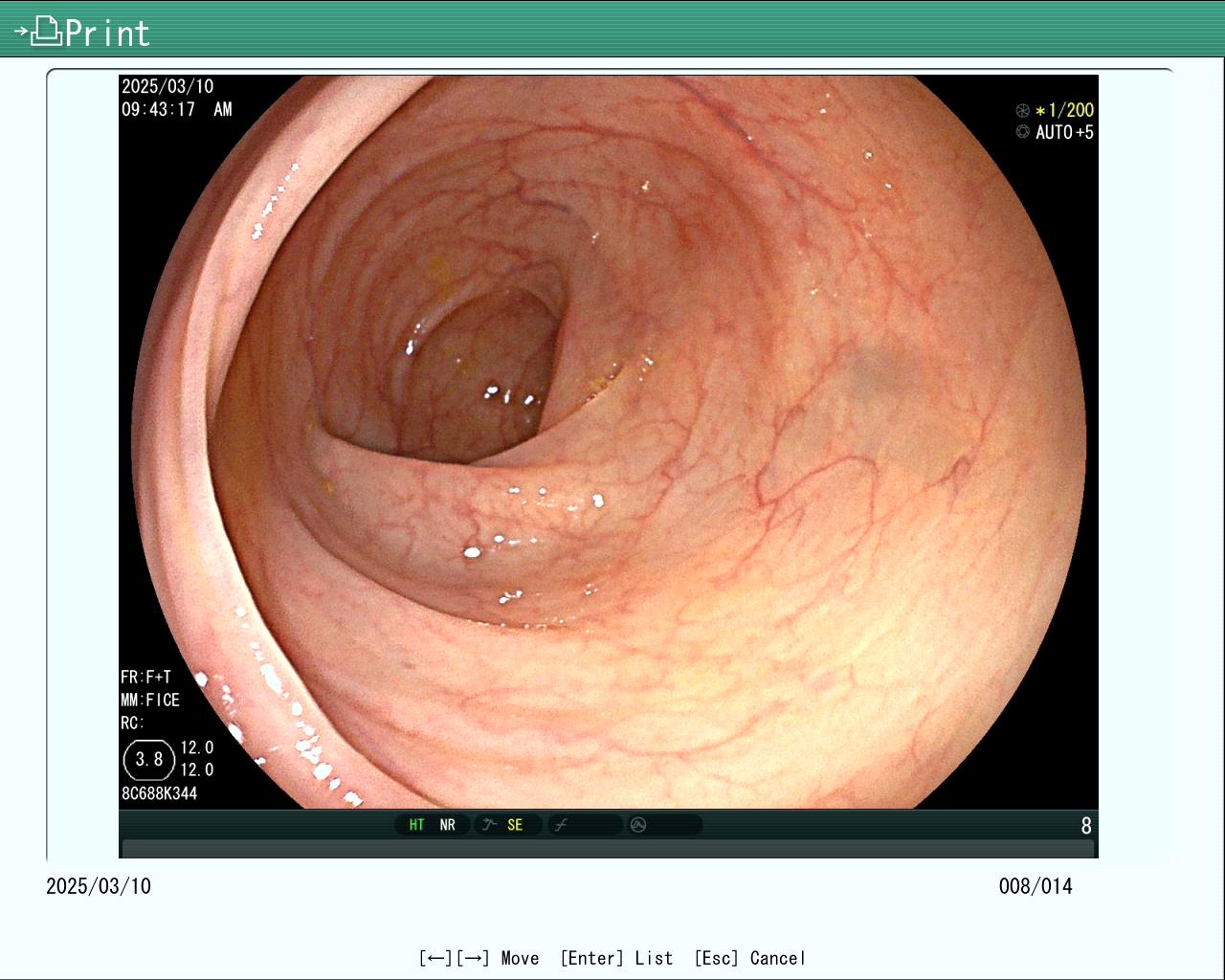The image size is (1225, 980).
Task: Click the 1/200 shutter speed value
Action: tap(1071, 110)
